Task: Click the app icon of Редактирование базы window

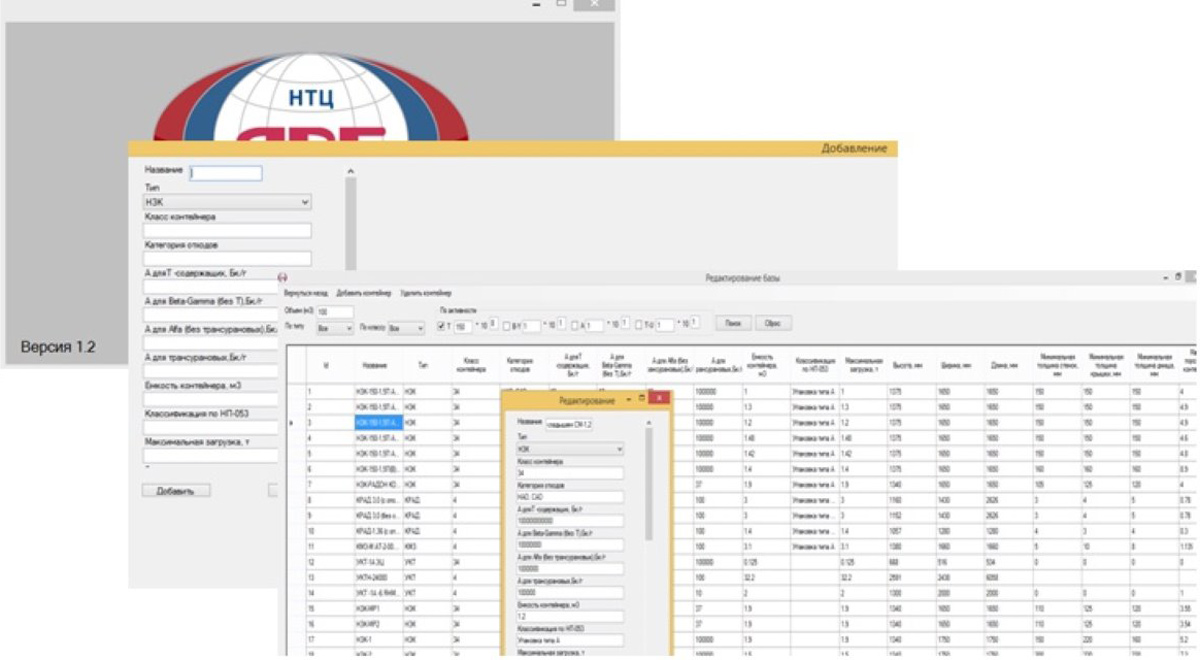Action: point(282,276)
